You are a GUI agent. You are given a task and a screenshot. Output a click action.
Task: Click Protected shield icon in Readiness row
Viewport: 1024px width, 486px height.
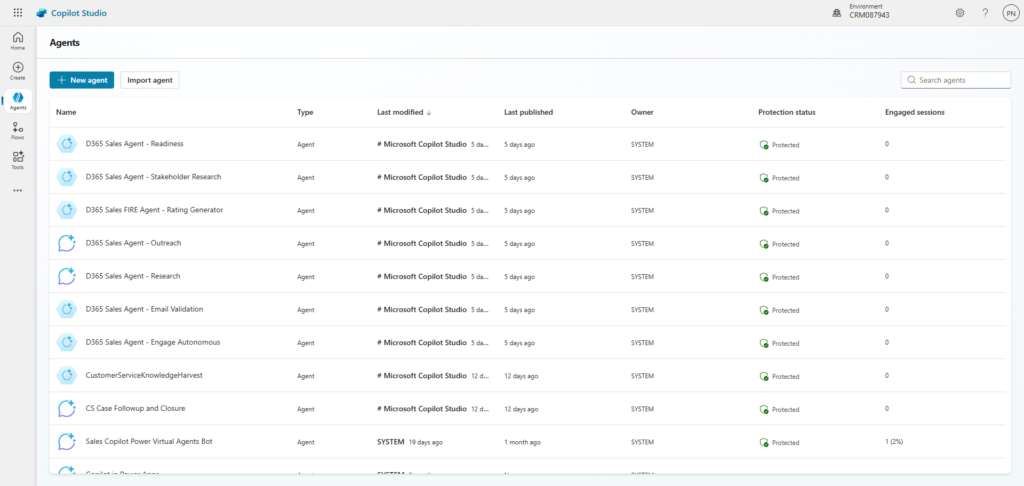click(763, 145)
